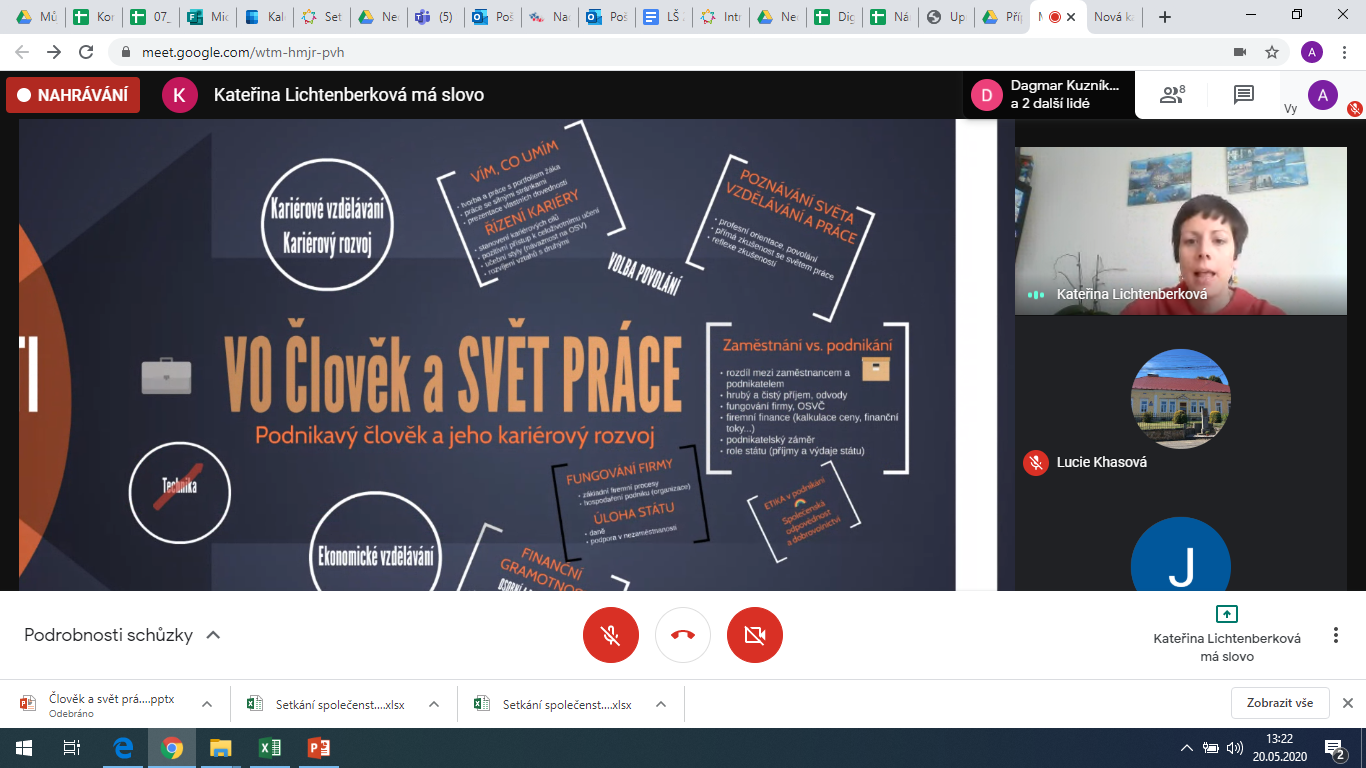Click Zobrazit vše downloads button
This screenshot has height=768, width=1366.
[1279, 703]
